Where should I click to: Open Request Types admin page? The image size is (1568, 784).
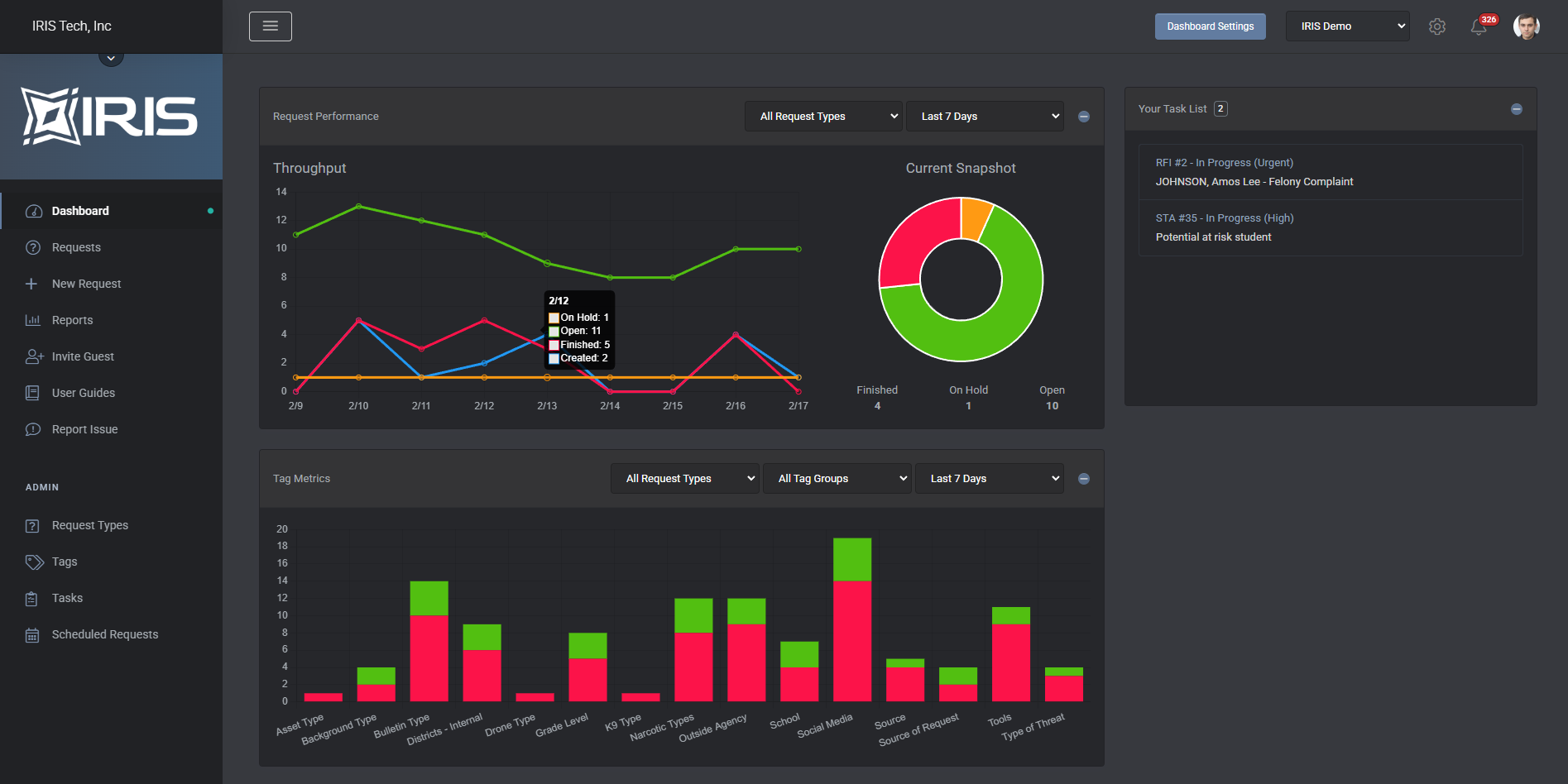(89, 525)
